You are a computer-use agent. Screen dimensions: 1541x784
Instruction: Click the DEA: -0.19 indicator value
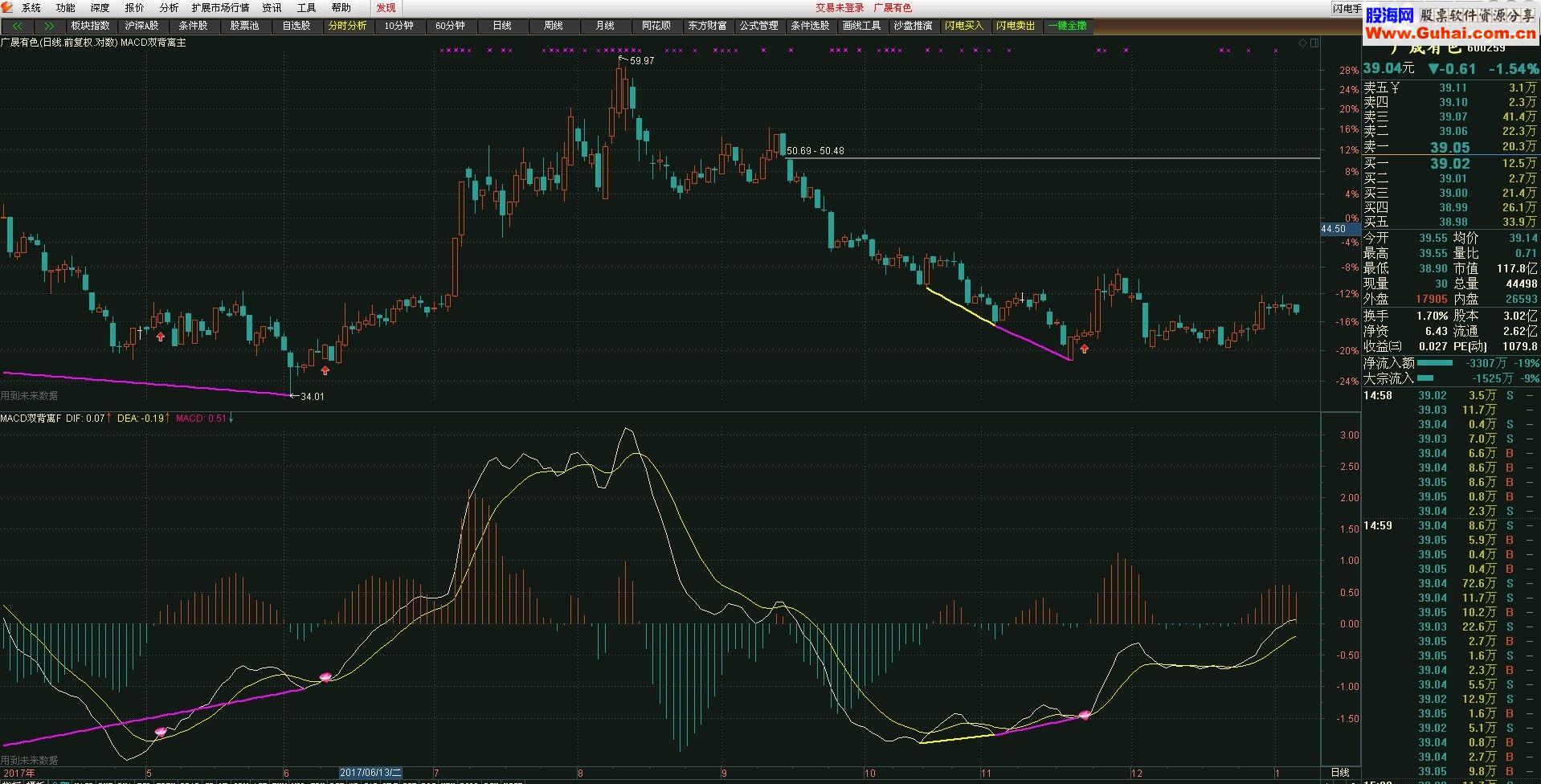point(141,419)
